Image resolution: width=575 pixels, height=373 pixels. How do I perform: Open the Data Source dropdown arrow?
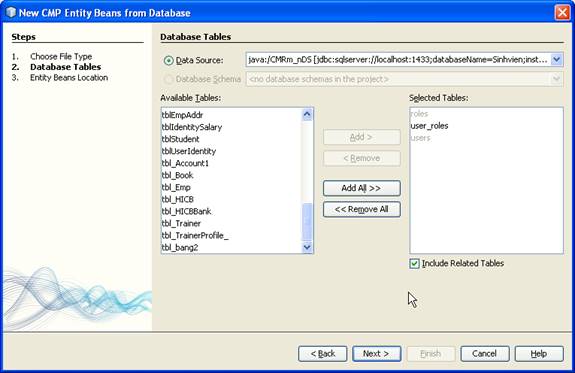[x=556, y=59]
